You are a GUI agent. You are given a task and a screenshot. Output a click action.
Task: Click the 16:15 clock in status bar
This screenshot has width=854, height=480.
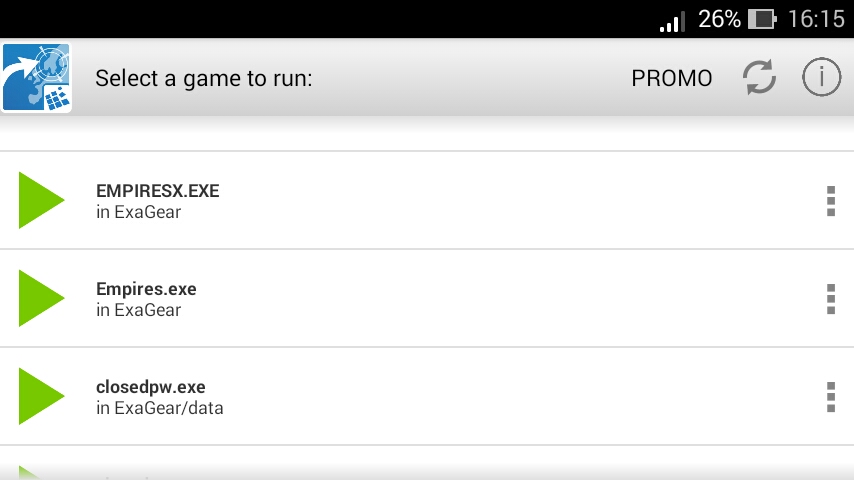click(816, 19)
